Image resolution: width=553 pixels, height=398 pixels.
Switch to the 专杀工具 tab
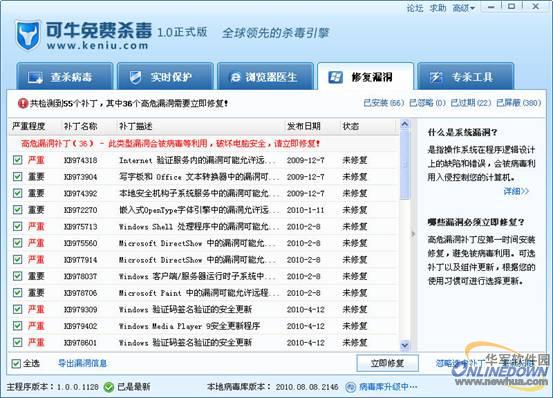click(x=466, y=76)
